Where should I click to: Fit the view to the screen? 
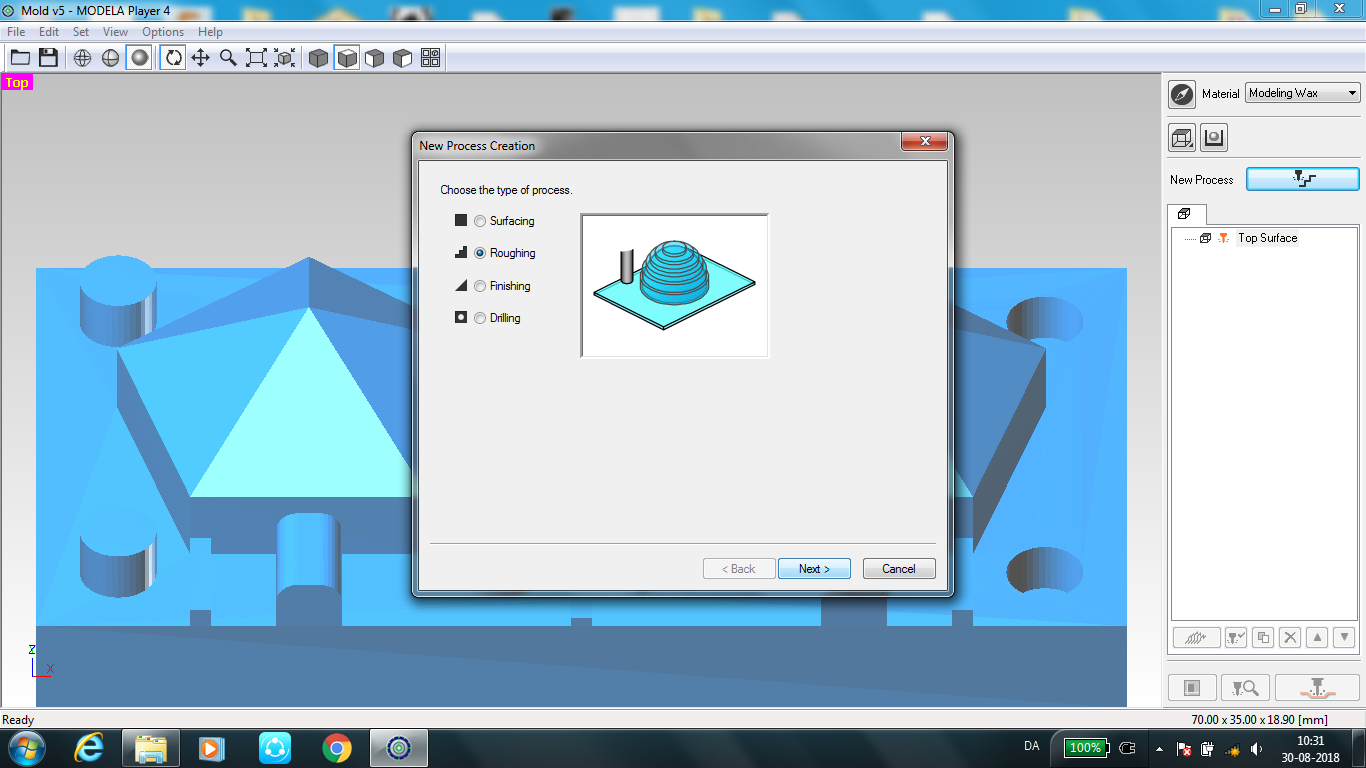(256, 58)
